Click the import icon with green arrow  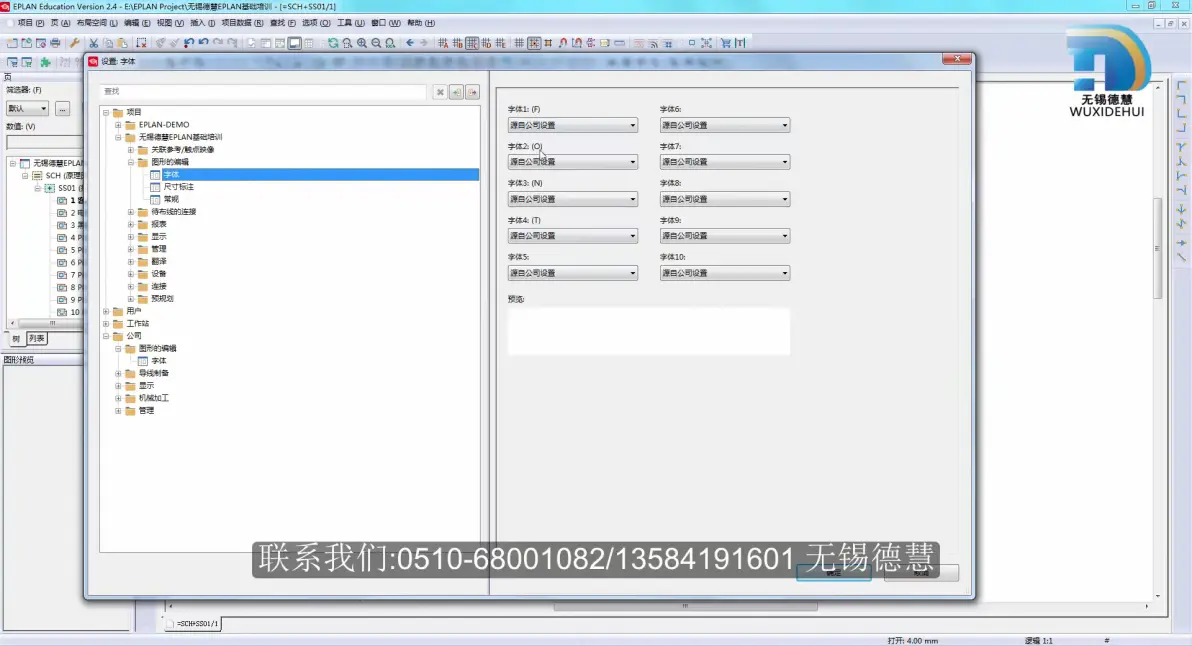[x=456, y=92]
